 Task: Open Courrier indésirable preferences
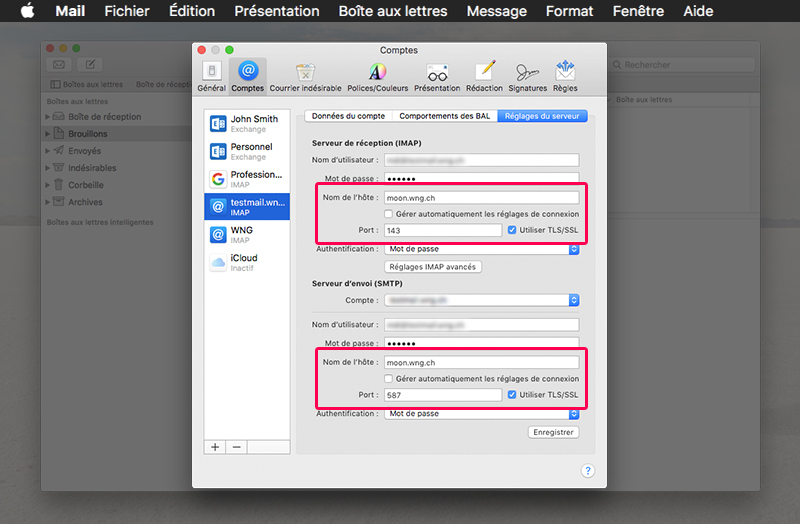[305, 77]
